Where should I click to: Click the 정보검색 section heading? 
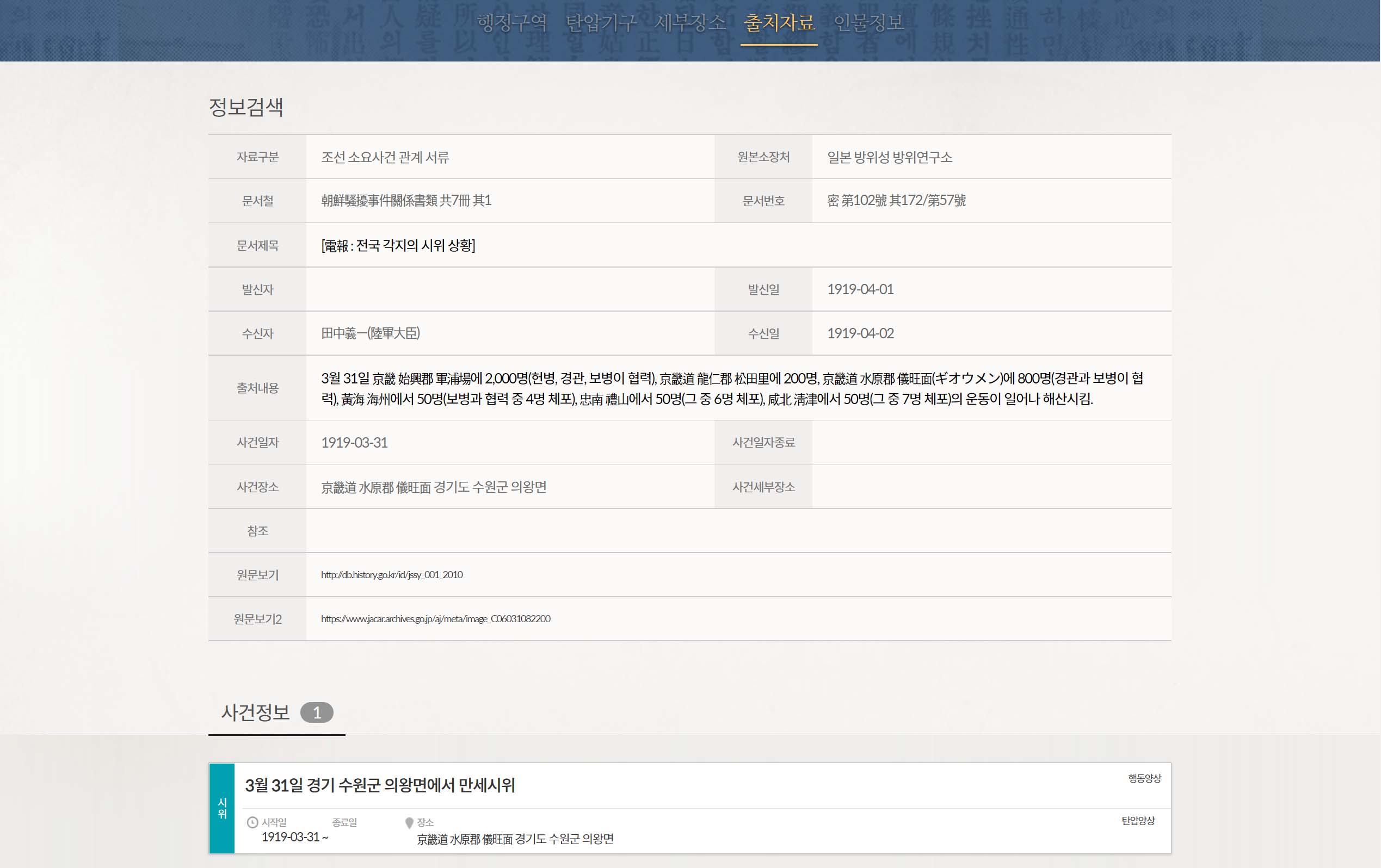point(245,107)
